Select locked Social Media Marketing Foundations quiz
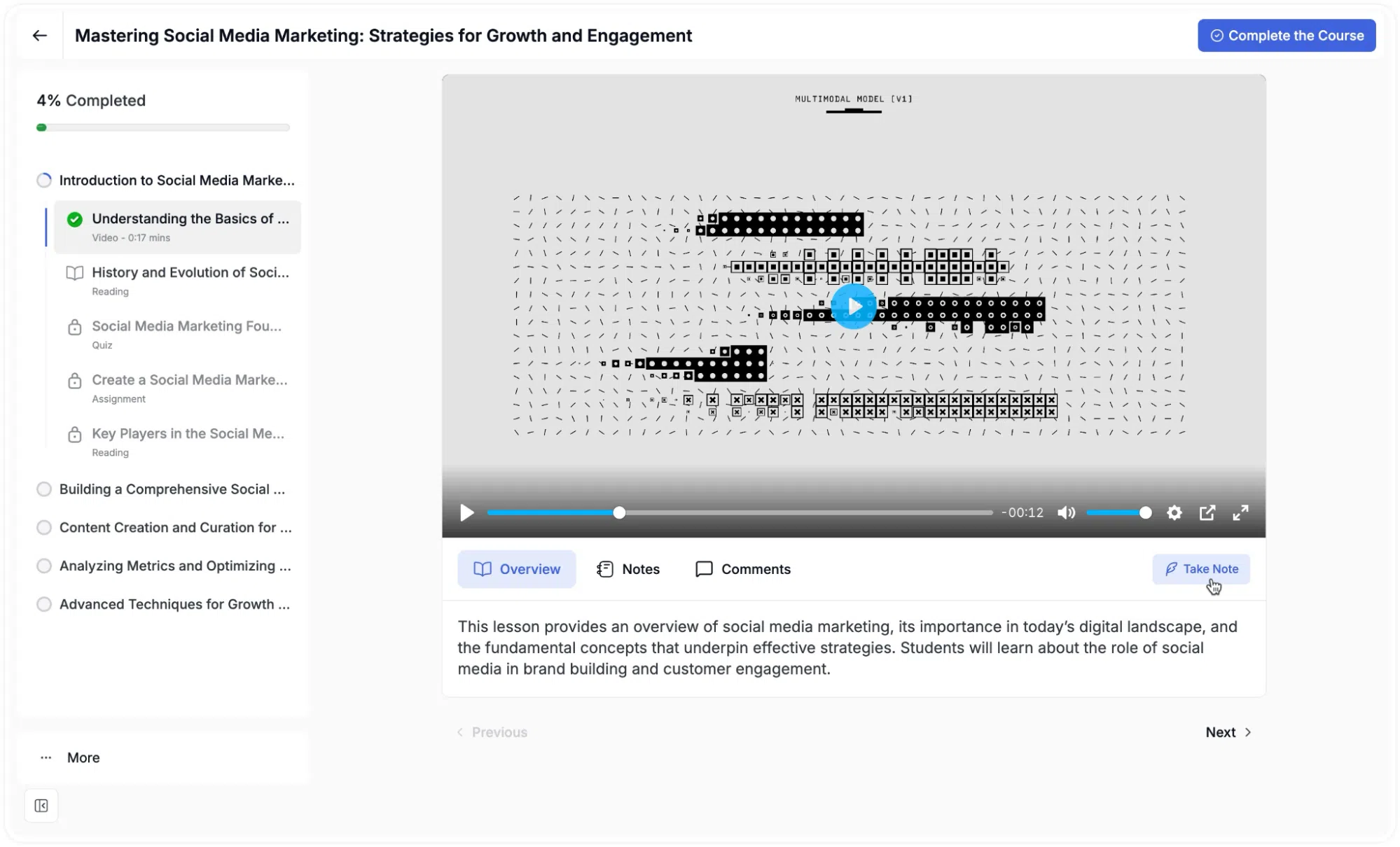Screen dimensions: 1400x847 coord(177,335)
